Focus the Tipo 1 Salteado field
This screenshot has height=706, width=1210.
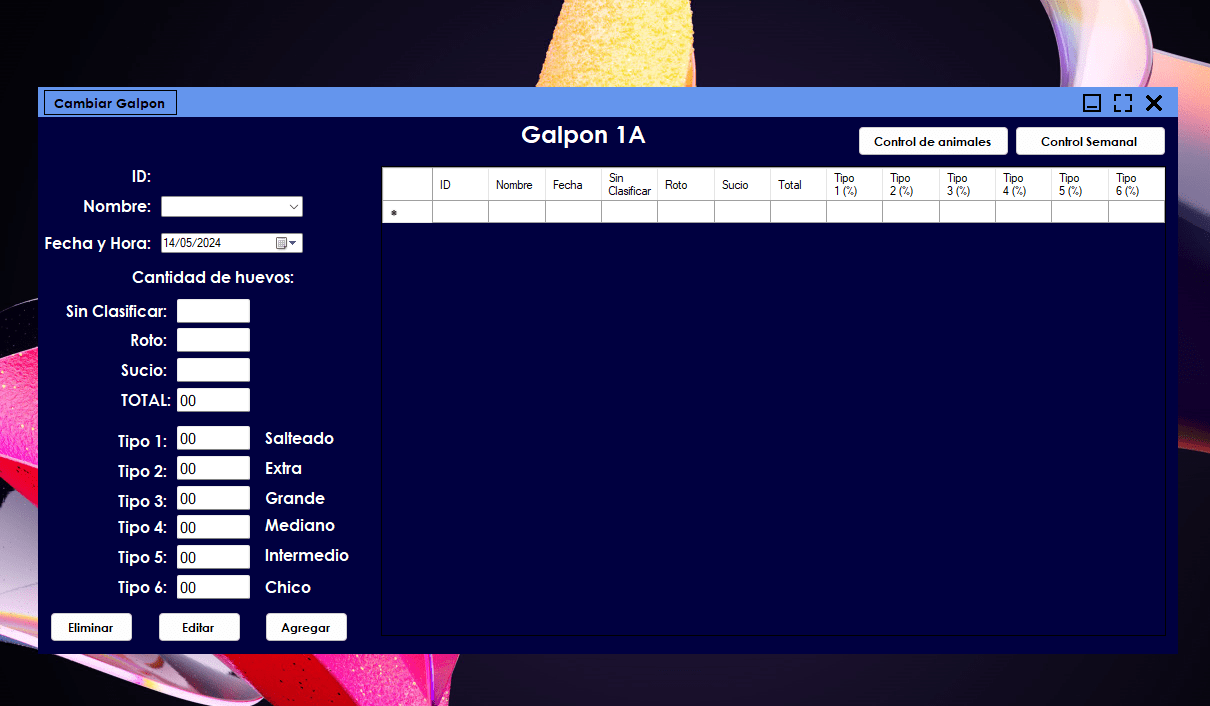213,438
